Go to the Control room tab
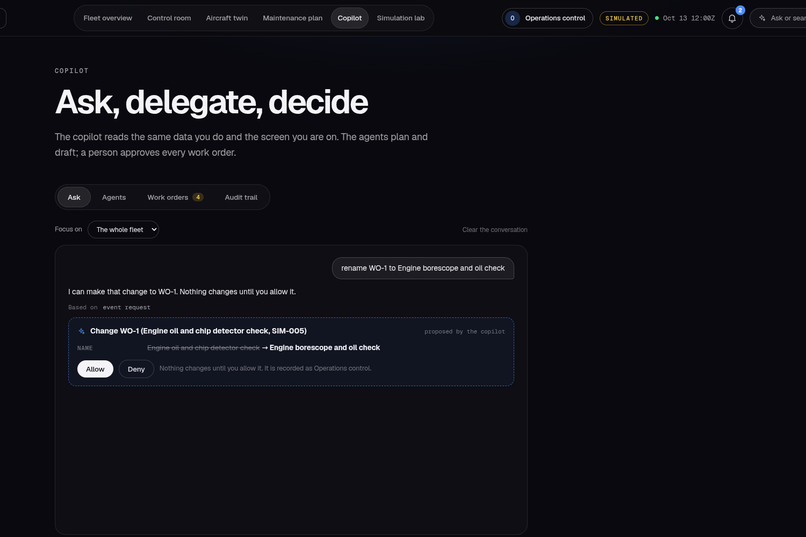This screenshot has width=806, height=537. point(169,18)
